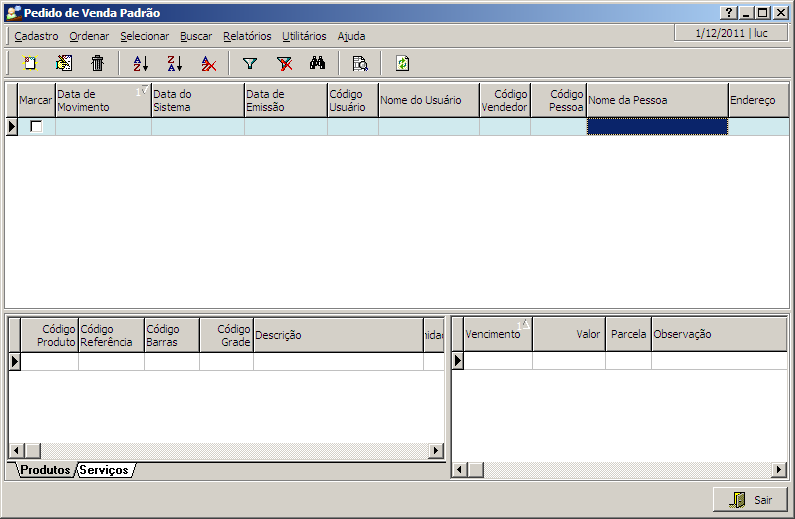Click the Nome da Pessoa cell
The width and height of the screenshot is (795, 519).
click(656, 127)
